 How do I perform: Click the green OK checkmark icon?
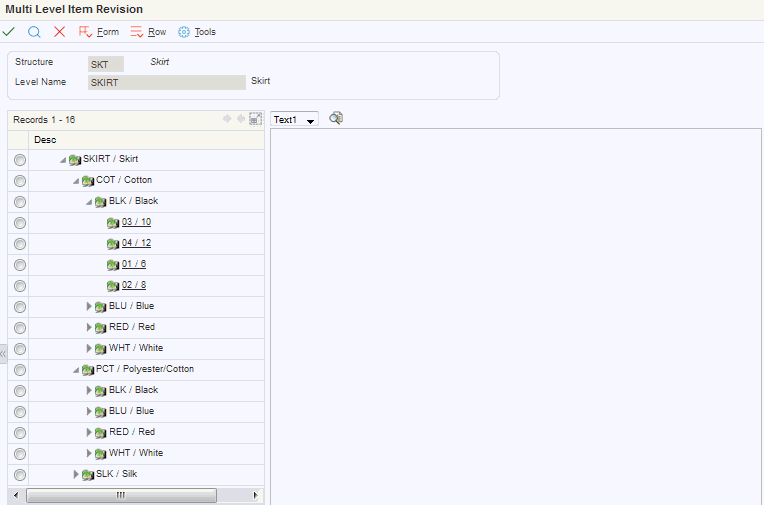click(x=9, y=32)
